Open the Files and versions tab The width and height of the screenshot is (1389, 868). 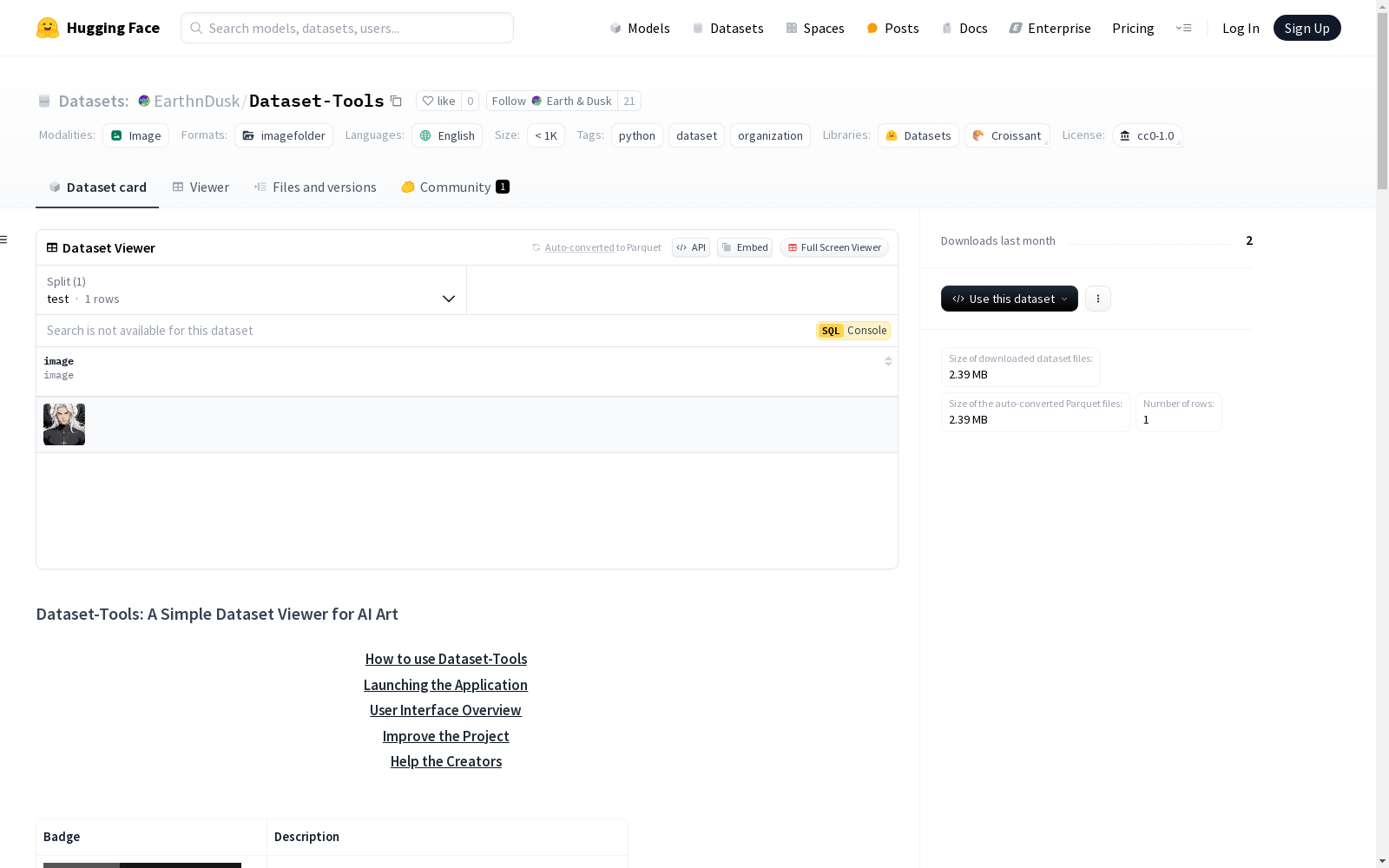[315, 187]
